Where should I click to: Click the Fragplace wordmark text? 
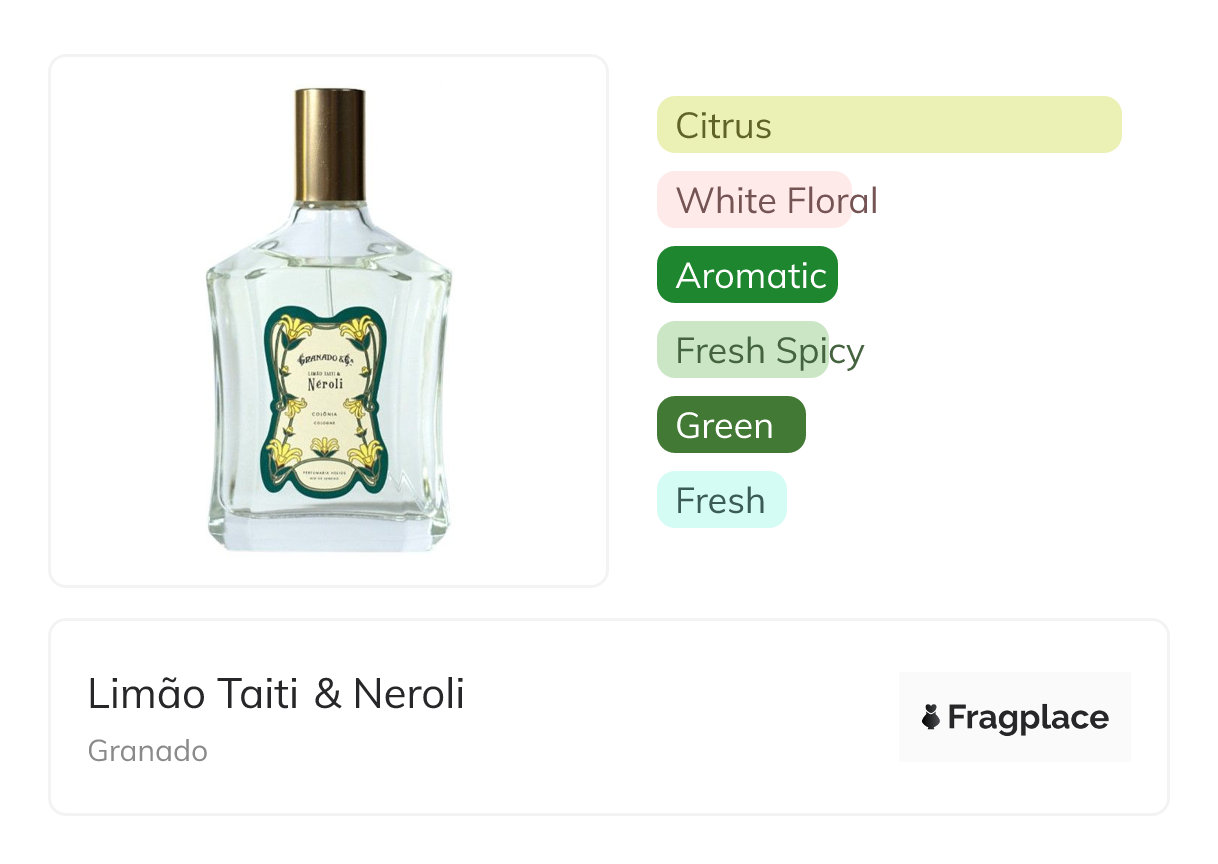tap(1028, 717)
